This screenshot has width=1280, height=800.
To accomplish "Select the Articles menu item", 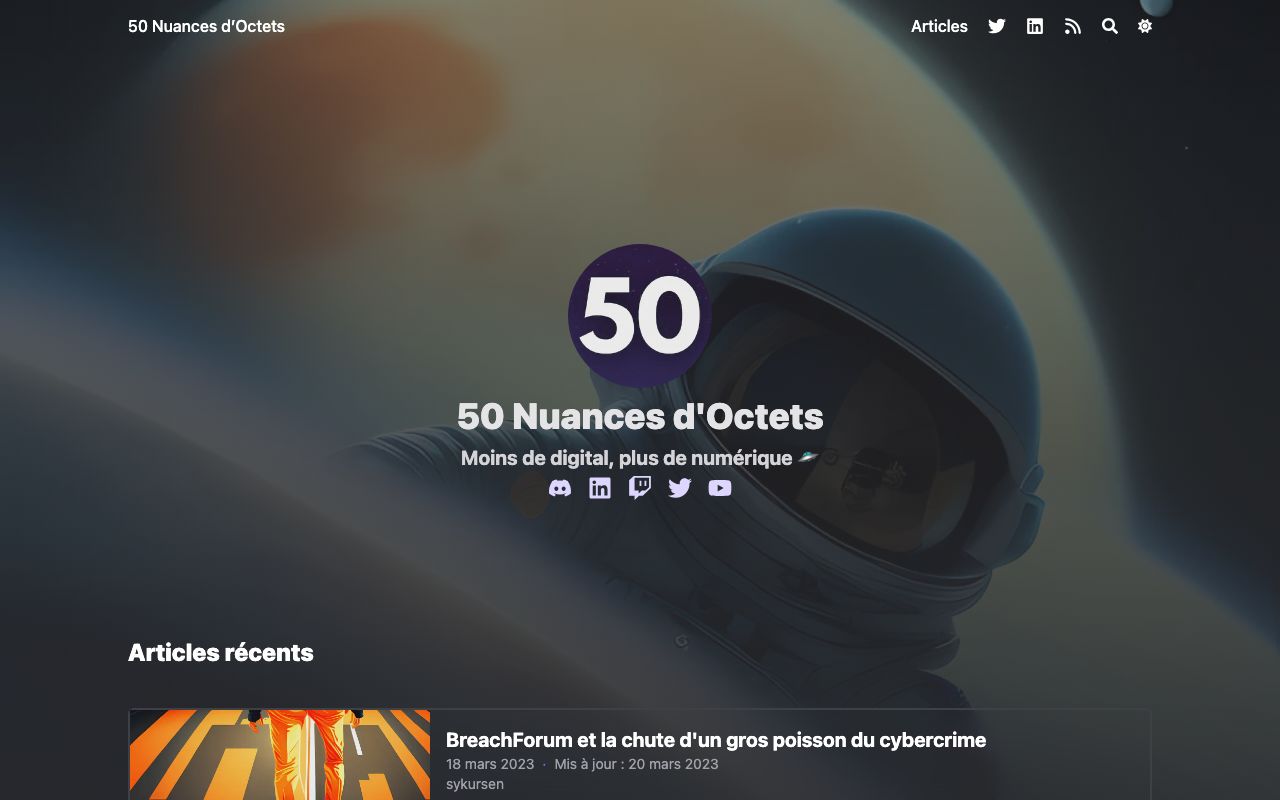I will (x=939, y=27).
